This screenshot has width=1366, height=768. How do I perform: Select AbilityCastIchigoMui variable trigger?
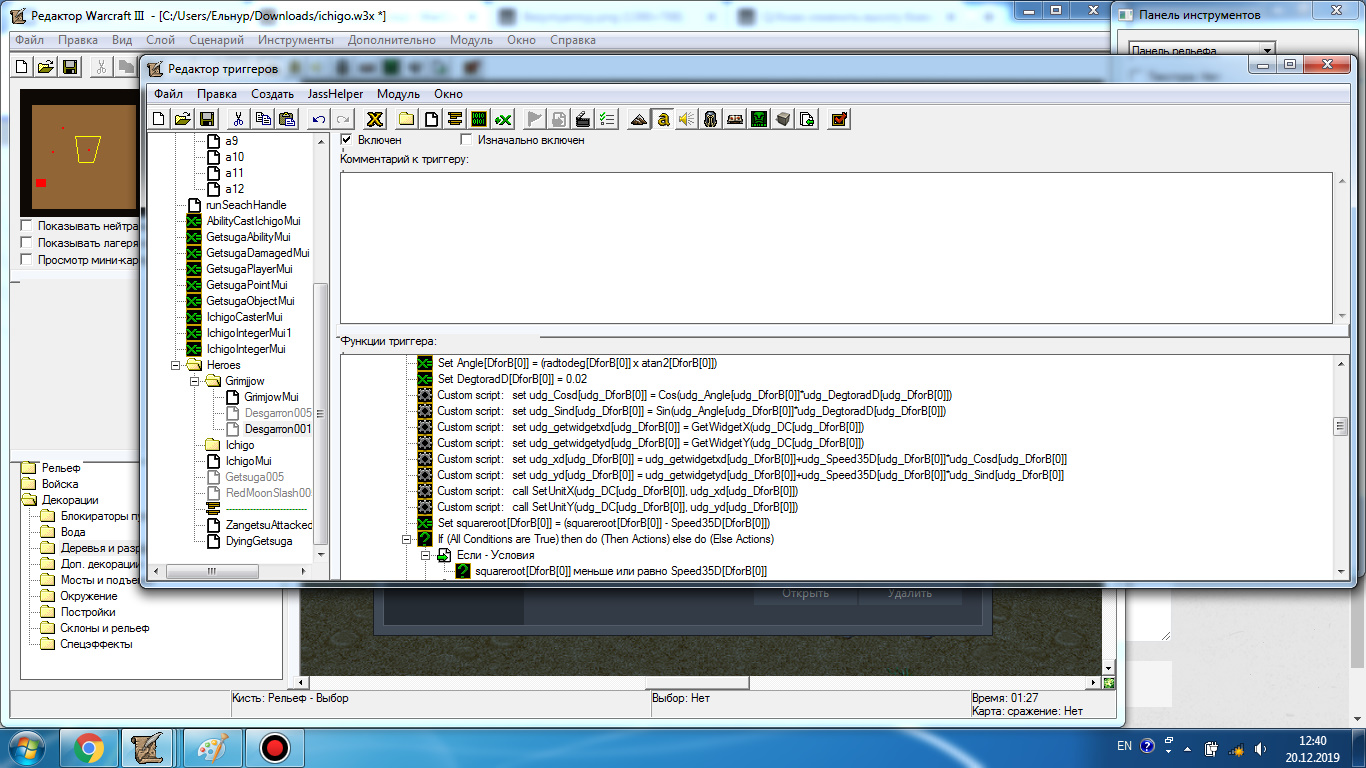click(253, 221)
